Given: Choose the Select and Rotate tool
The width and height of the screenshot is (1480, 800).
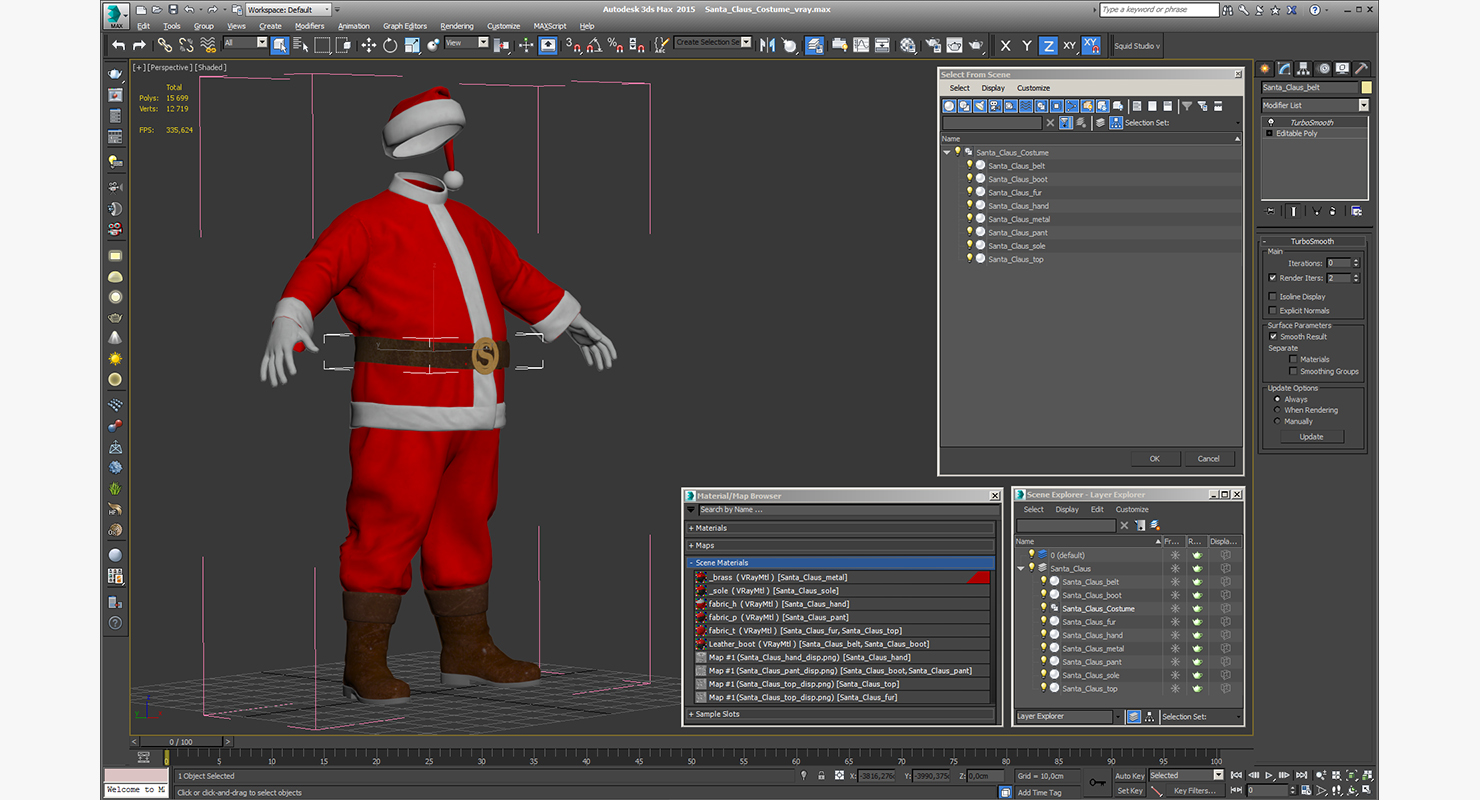Looking at the screenshot, I should [x=390, y=45].
